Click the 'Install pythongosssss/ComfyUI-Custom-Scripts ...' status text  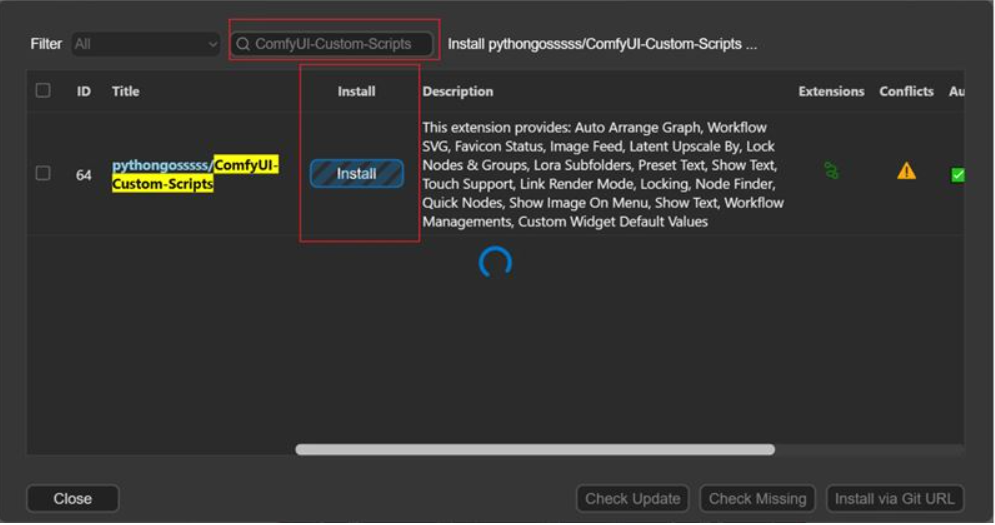602,44
